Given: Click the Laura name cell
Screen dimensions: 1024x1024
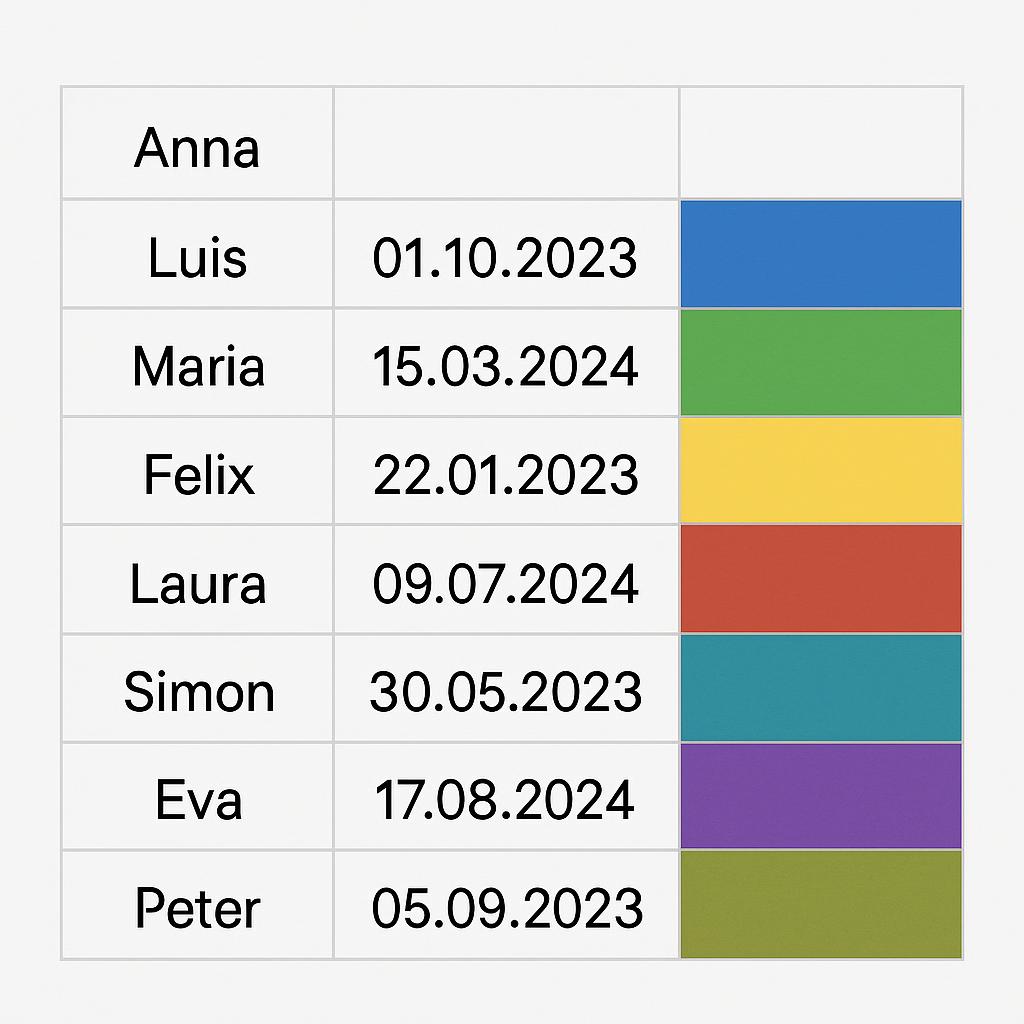Looking at the screenshot, I should (197, 583).
